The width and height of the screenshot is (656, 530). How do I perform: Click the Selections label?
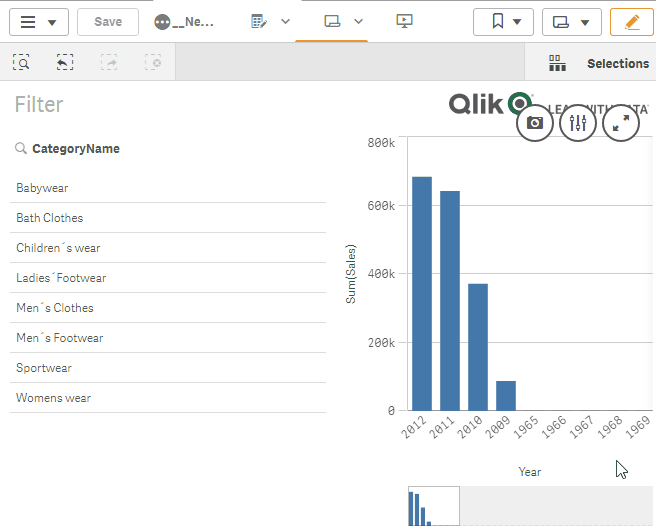[x=618, y=64]
